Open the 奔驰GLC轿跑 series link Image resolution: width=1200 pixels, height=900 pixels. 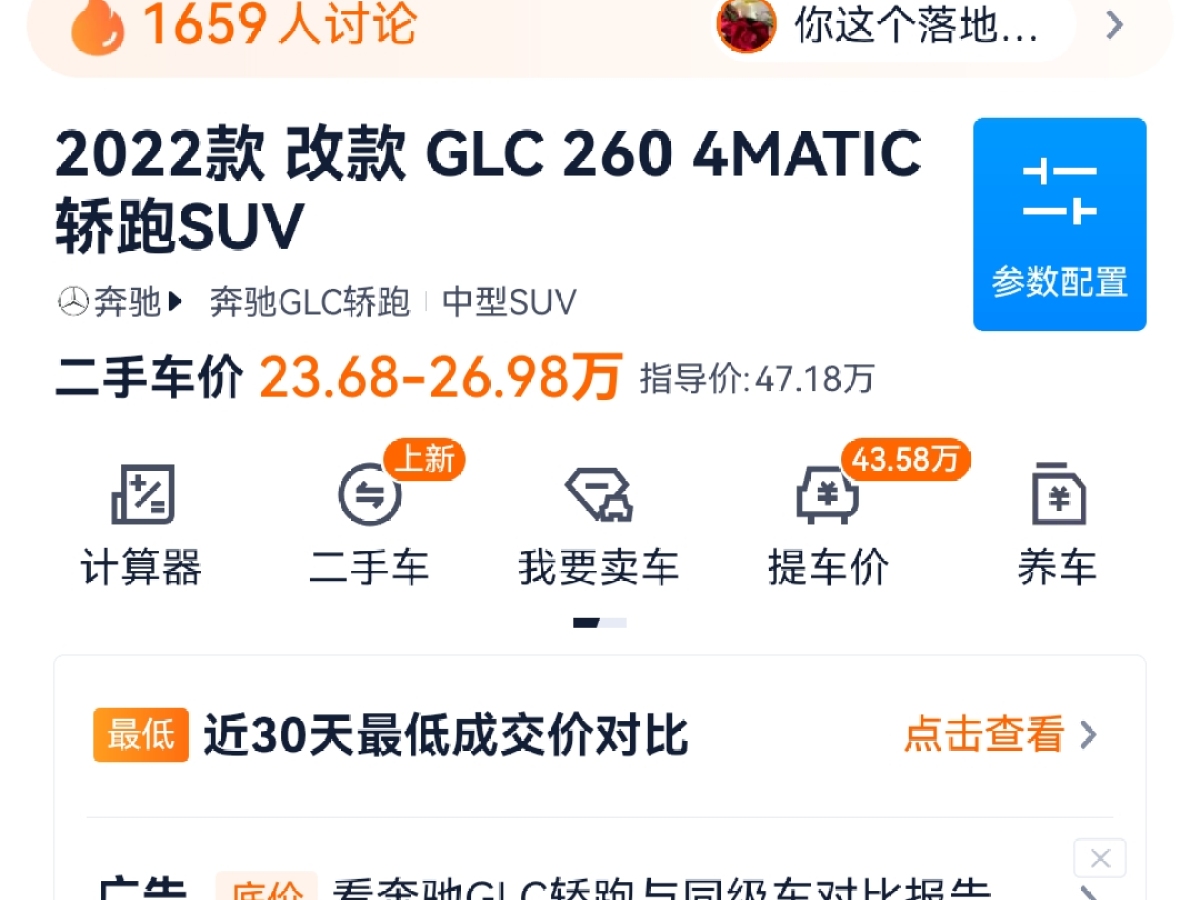309,301
